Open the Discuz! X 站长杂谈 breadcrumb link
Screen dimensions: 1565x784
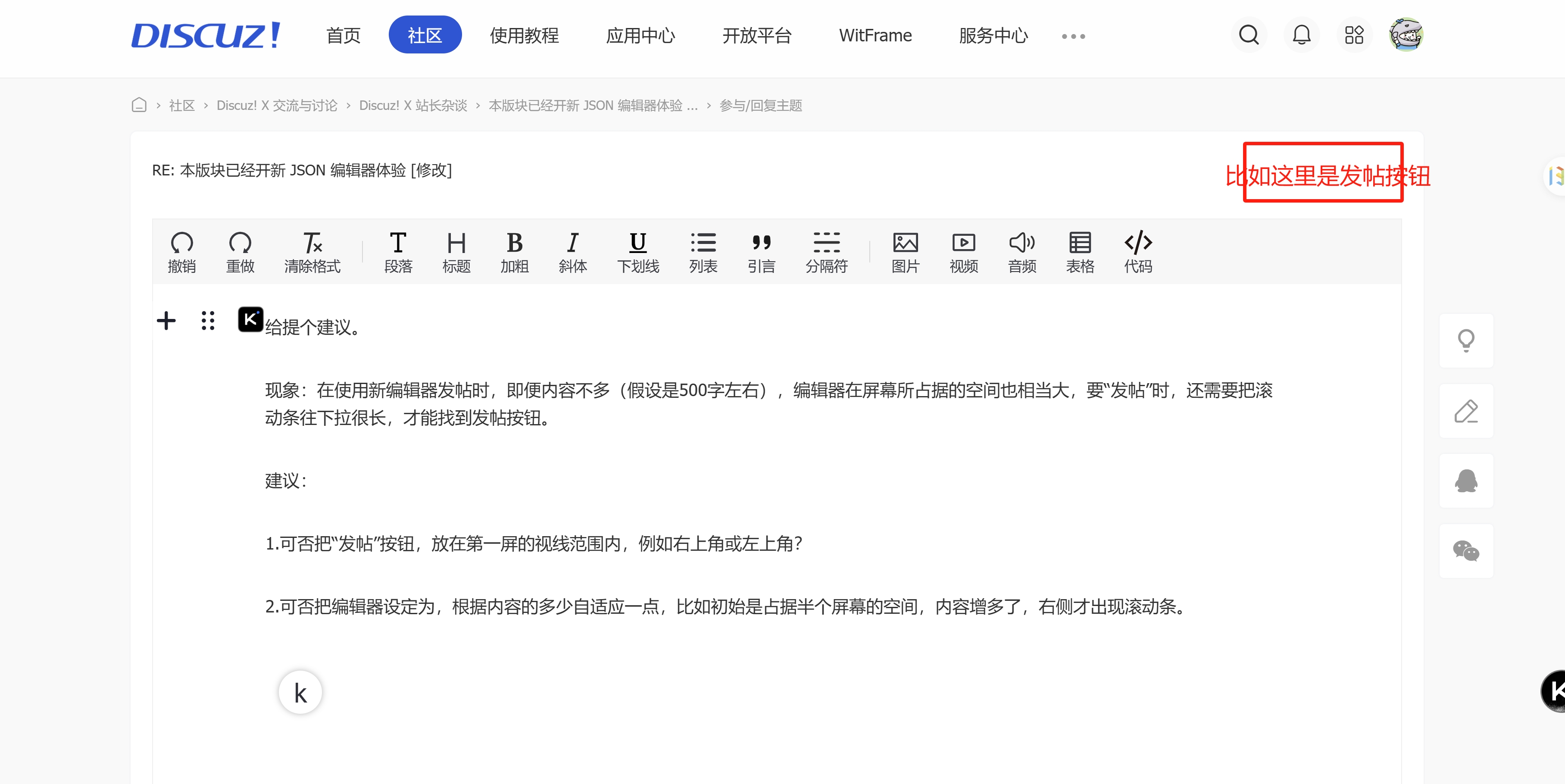pyautogui.click(x=412, y=106)
